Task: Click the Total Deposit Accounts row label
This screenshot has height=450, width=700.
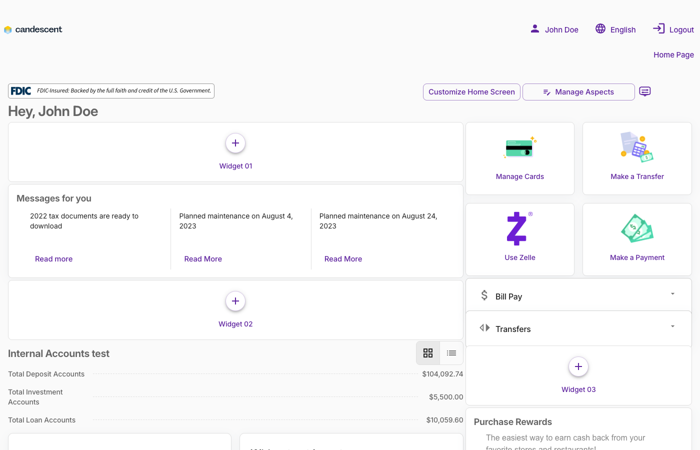Action: [x=46, y=374]
